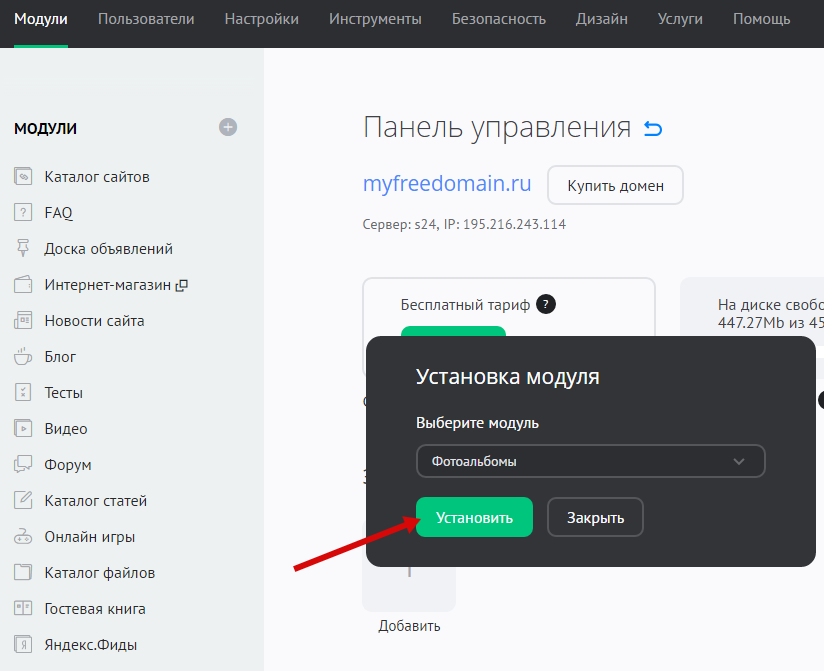Screen dimensions: 824x671
Task: Select Гостевая книга in the modules list
Action: click(x=95, y=609)
